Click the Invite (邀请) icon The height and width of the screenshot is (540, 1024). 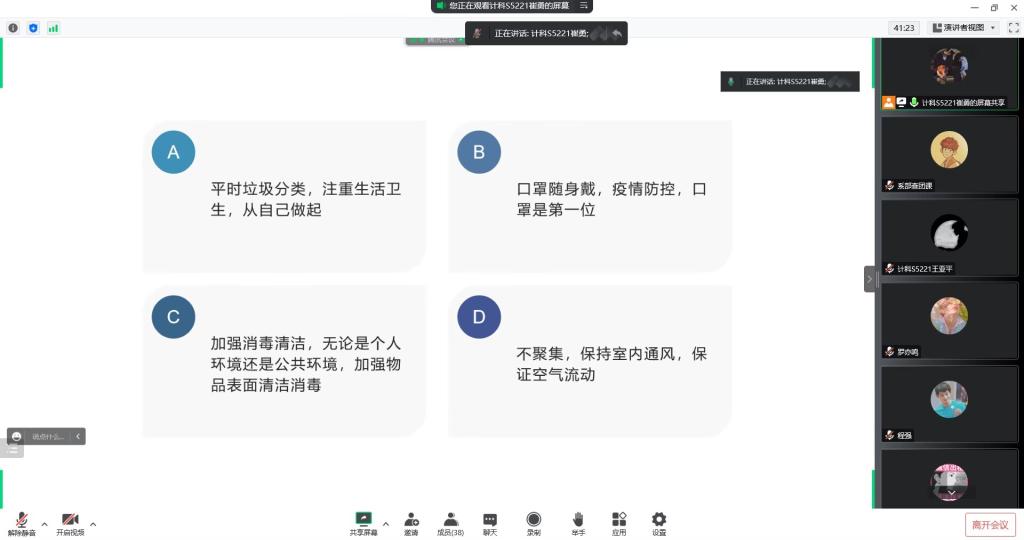point(411,523)
